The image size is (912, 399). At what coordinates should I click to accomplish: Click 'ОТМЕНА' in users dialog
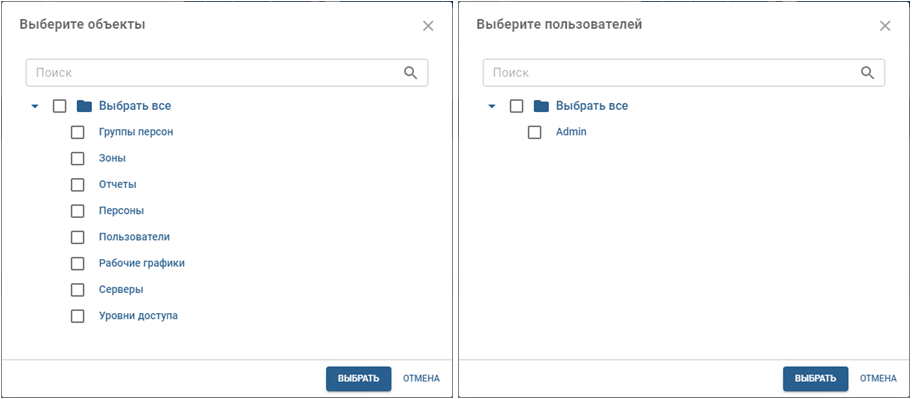point(878,378)
